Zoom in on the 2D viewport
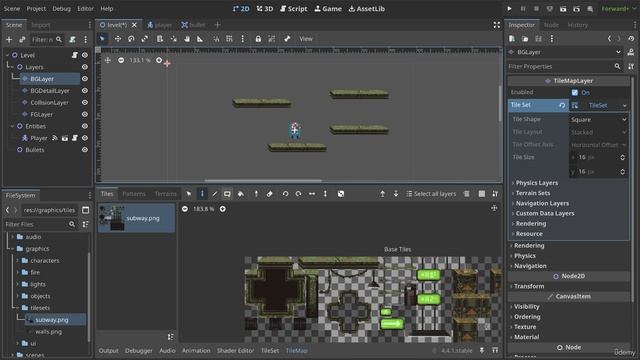Image resolution: width=640 pixels, height=360 pixels. tap(159, 60)
